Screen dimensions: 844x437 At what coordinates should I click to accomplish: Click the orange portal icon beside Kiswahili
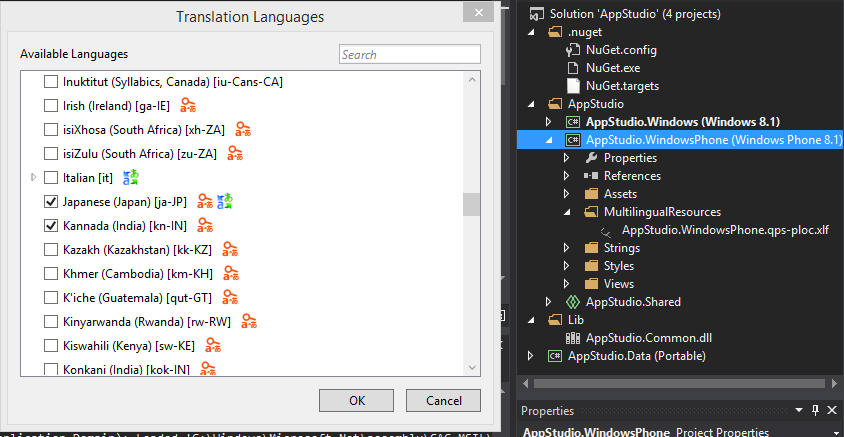pos(214,345)
